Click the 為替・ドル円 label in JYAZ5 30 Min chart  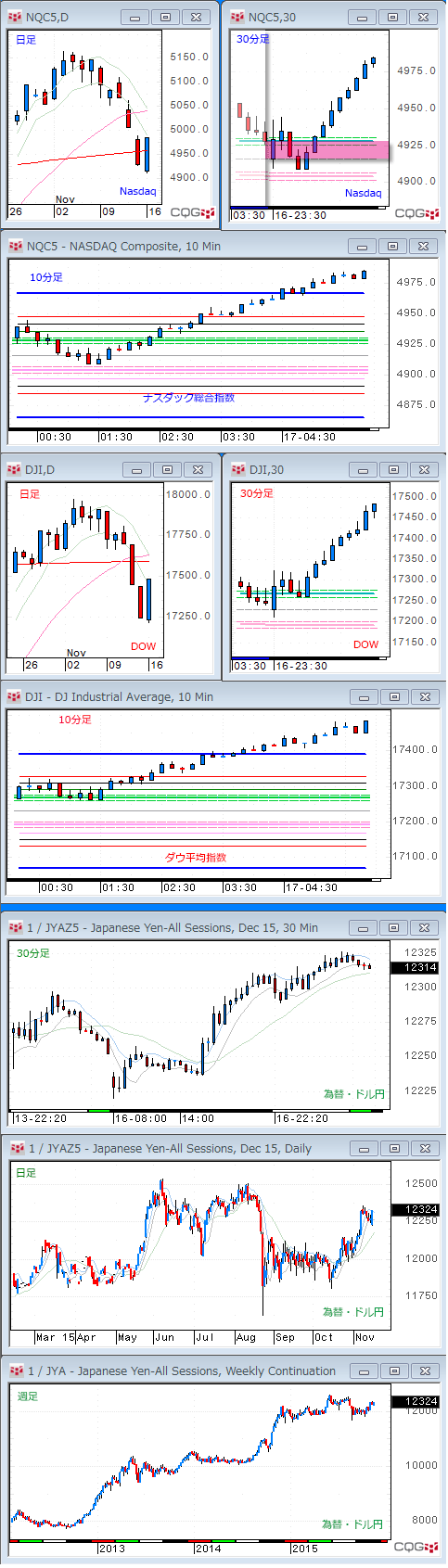pos(353,1094)
